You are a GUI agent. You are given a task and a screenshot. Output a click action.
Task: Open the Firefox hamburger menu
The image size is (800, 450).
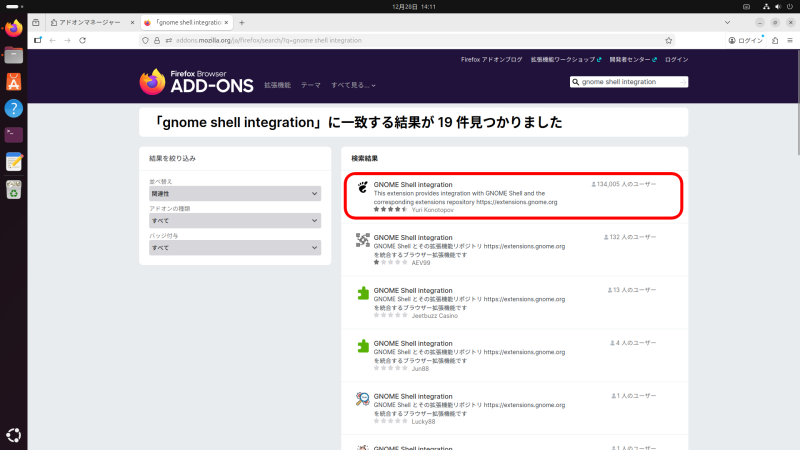790,40
